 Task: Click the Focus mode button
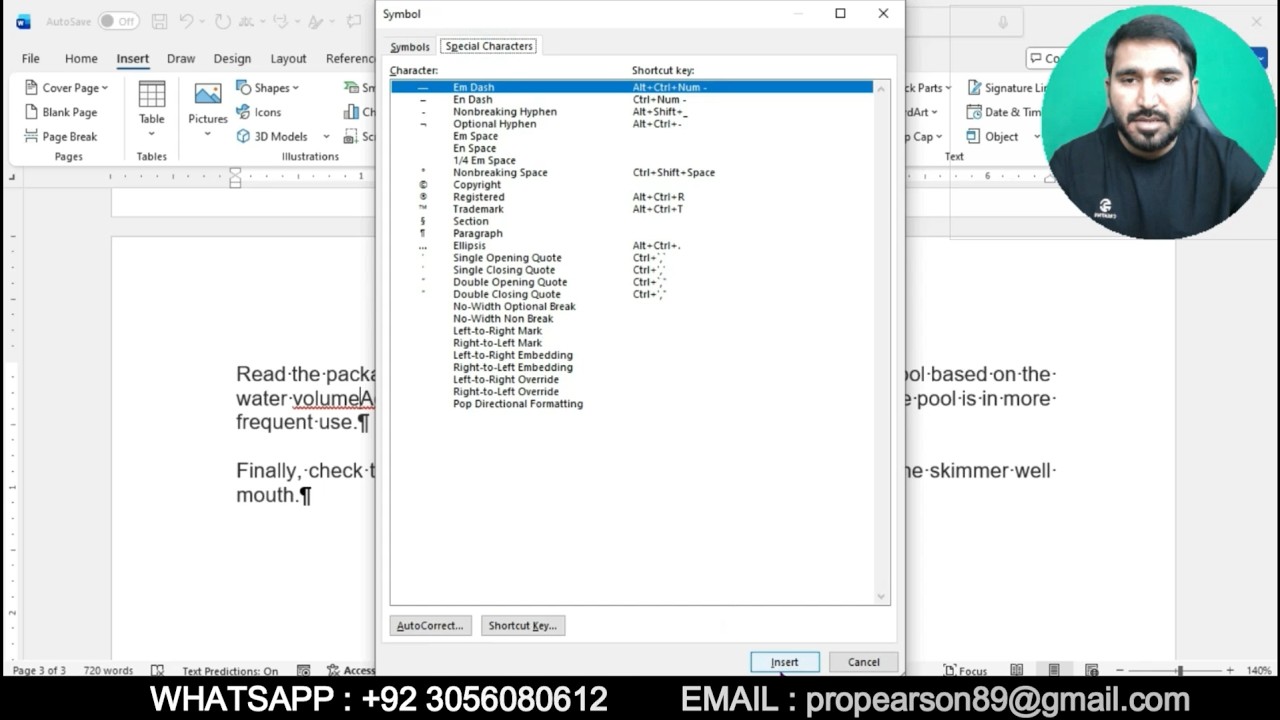pos(966,671)
